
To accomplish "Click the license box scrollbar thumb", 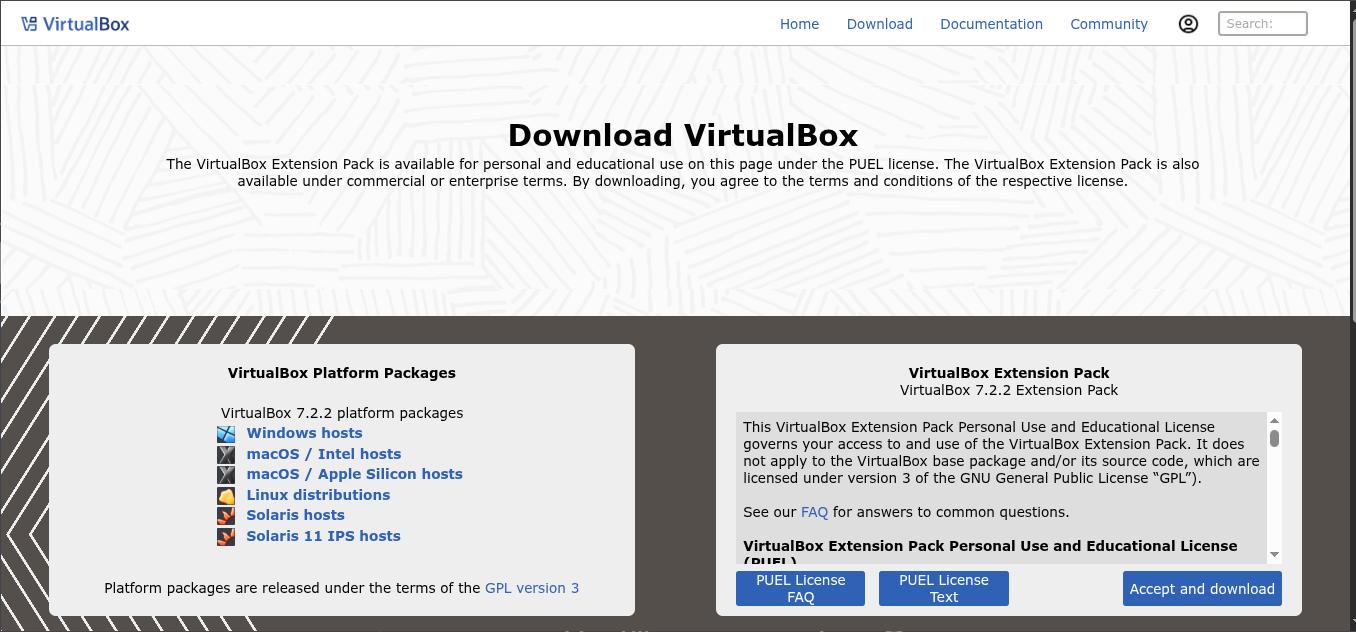I will pyautogui.click(x=1274, y=439).
